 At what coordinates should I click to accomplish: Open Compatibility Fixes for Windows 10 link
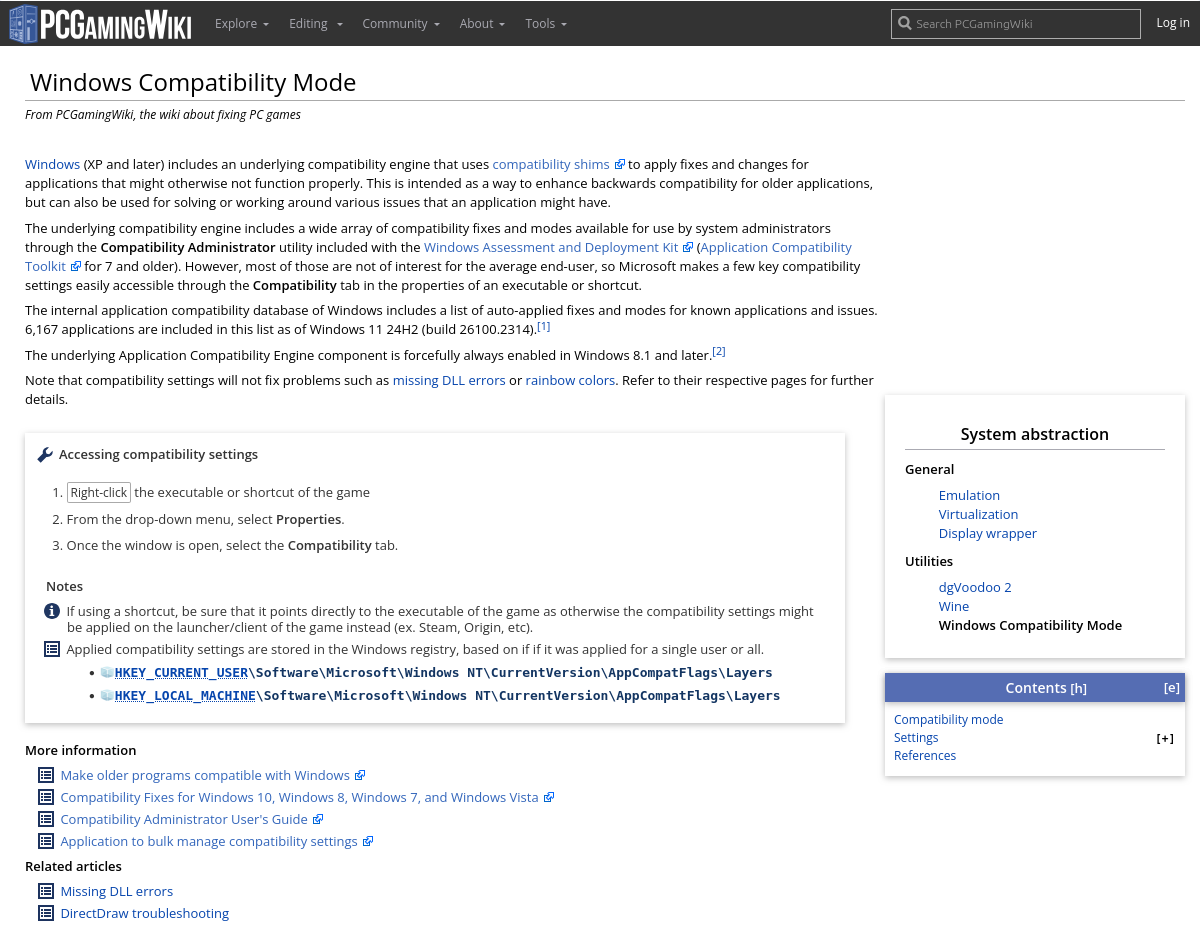pyautogui.click(x=300, y=797)
